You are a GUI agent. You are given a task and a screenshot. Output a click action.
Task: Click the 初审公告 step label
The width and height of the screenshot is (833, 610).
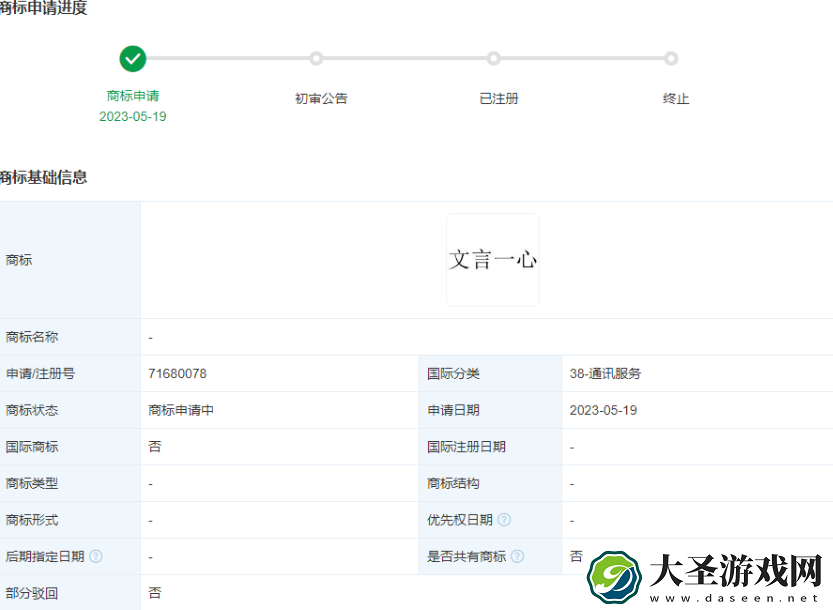[x=321, y=99]
